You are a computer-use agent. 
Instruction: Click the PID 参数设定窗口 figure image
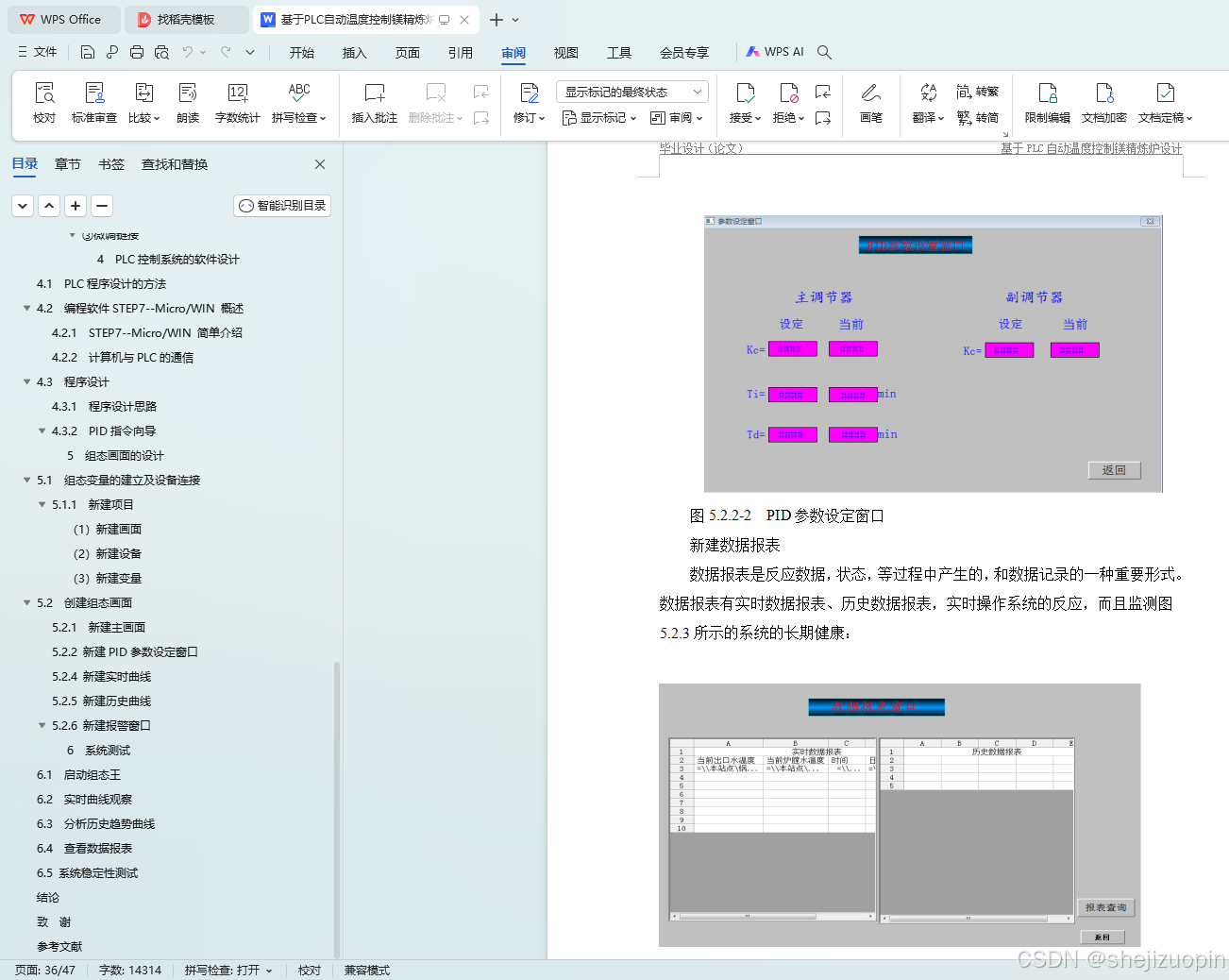tap(933, 354)
